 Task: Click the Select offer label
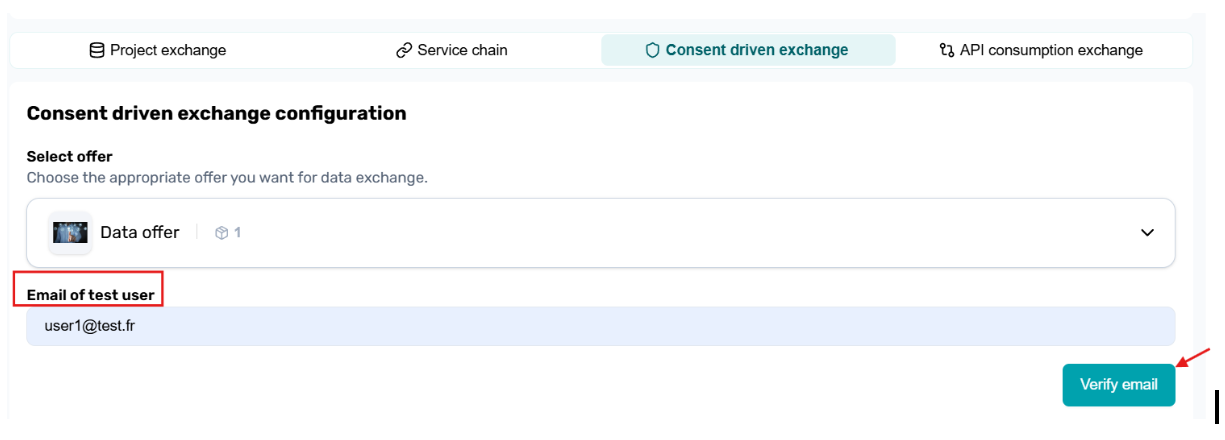click(69, 156)
